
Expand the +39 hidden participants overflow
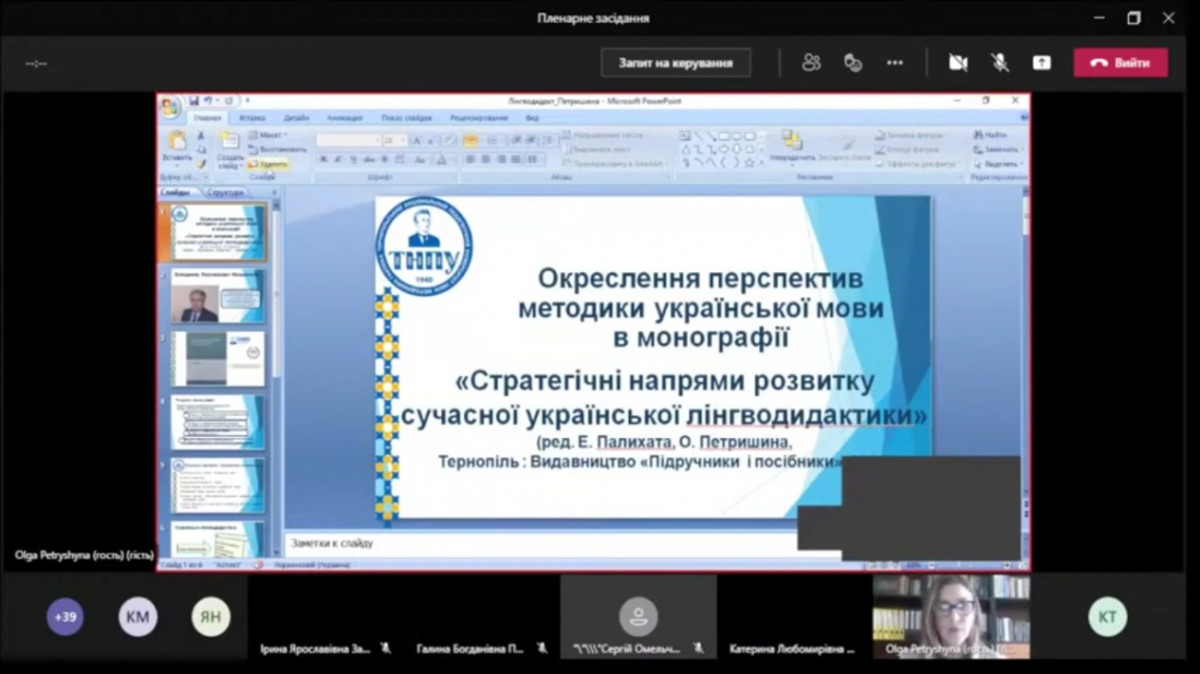[x=65, y=617]
